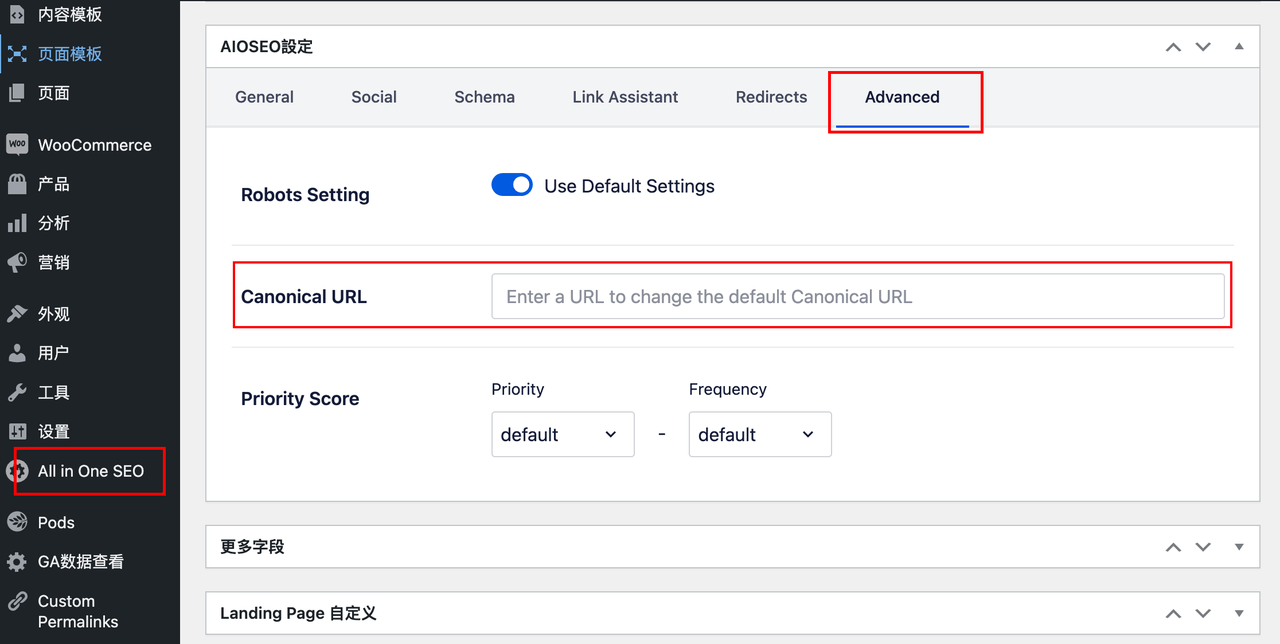This screenshot has height=644, width=1280.
Task: Switch to the General tab
Action: tap(264, 97)
